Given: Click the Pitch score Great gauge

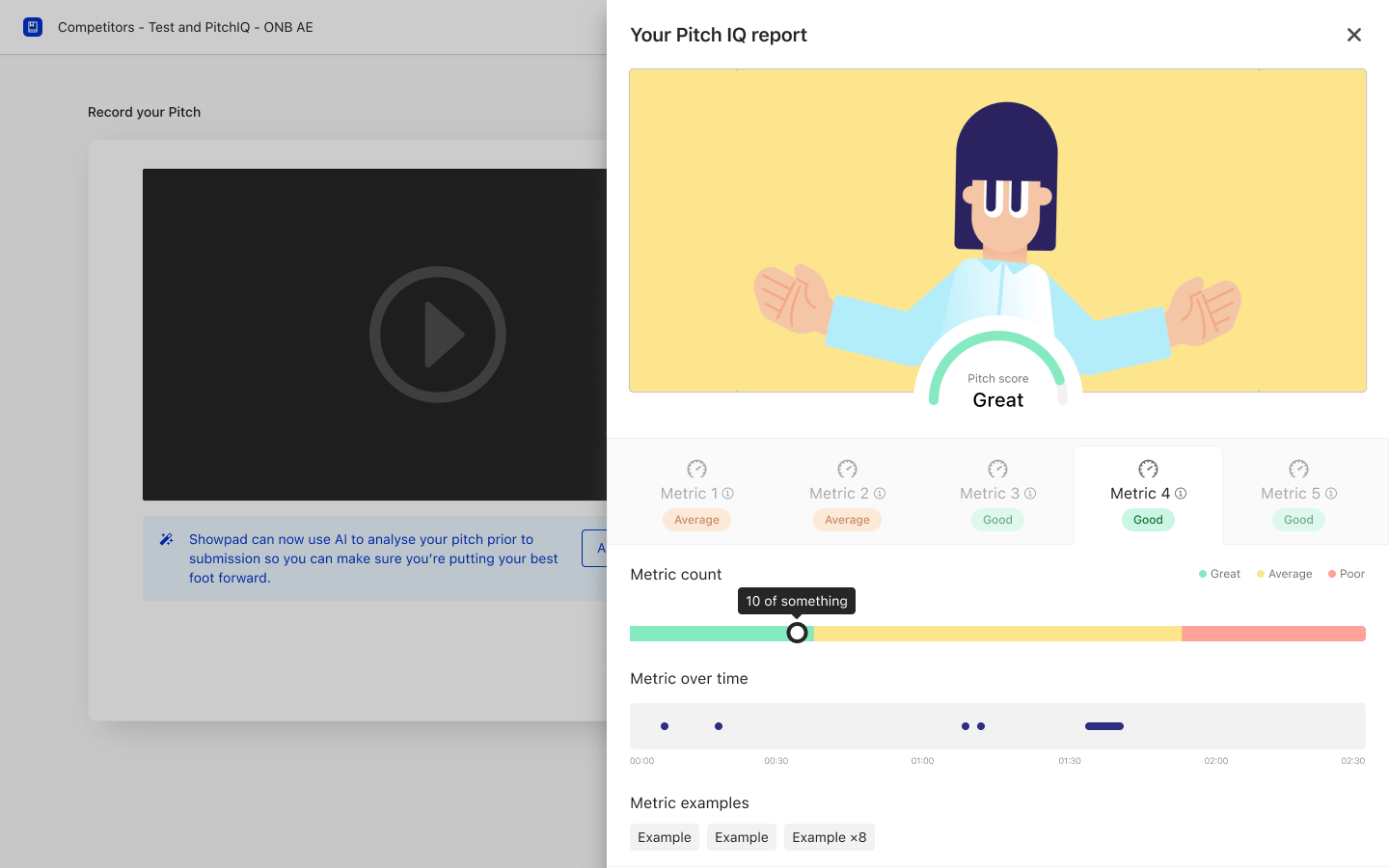Looking at the screenshot, I should click(998, 371).
